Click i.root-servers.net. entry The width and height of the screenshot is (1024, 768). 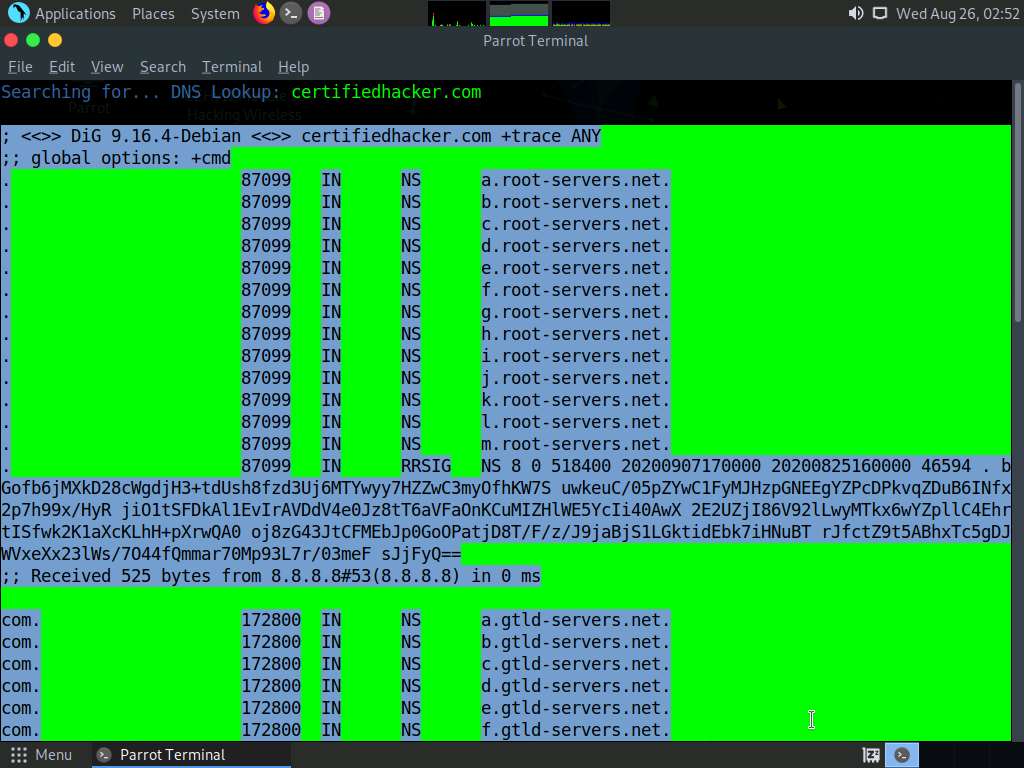575,356
